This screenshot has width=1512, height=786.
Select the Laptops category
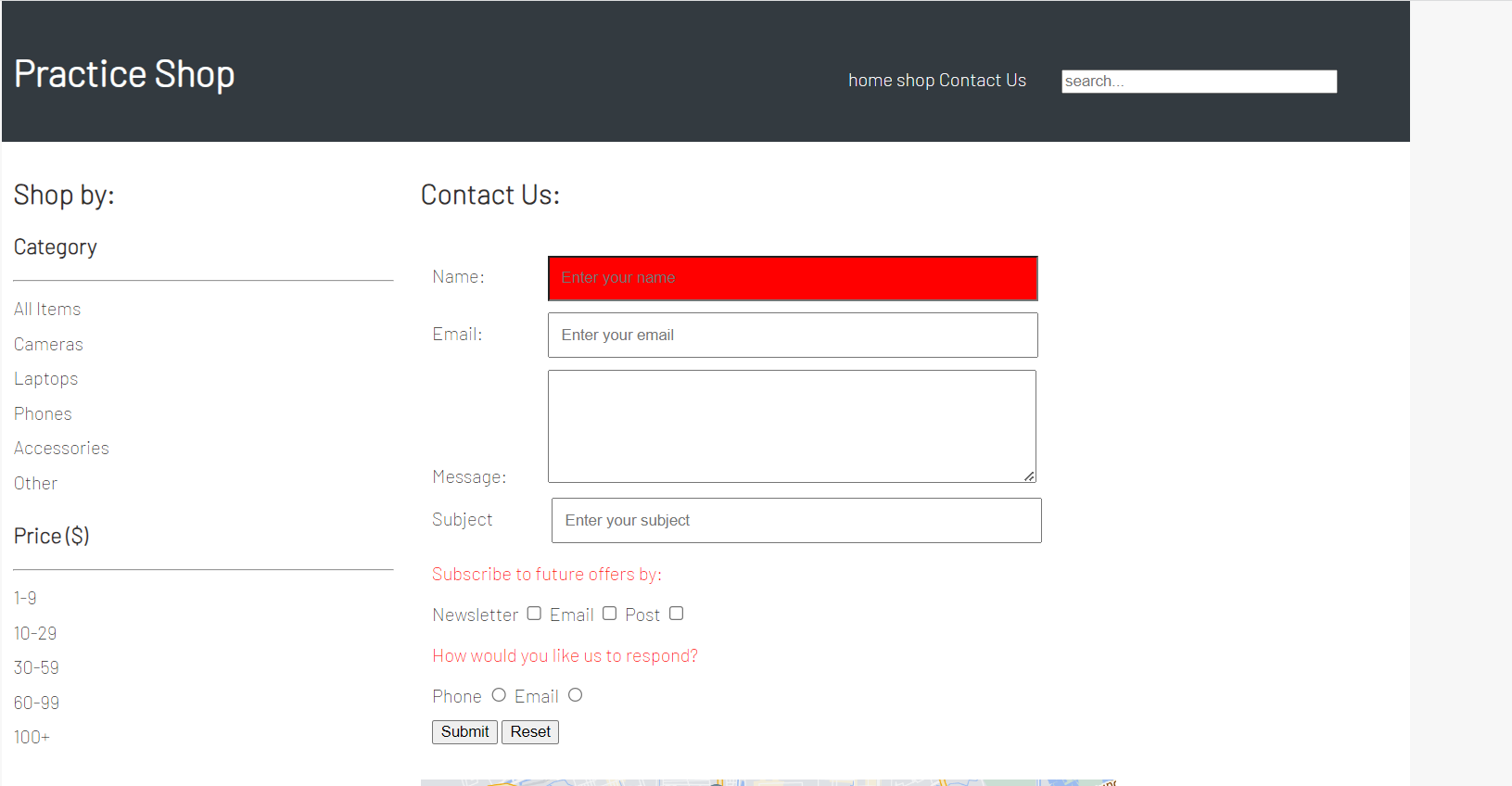[45, 378]
